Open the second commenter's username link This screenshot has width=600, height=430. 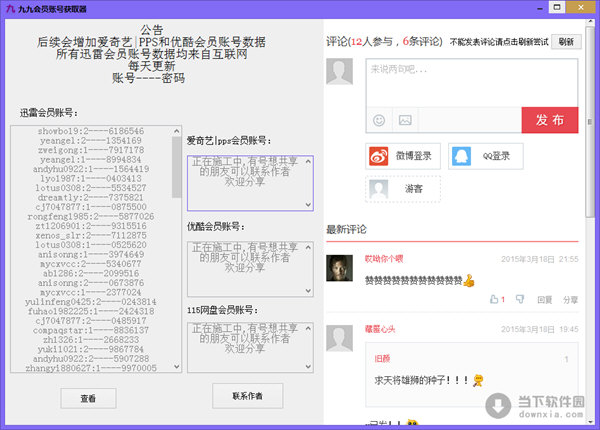(x=380, y=329)
